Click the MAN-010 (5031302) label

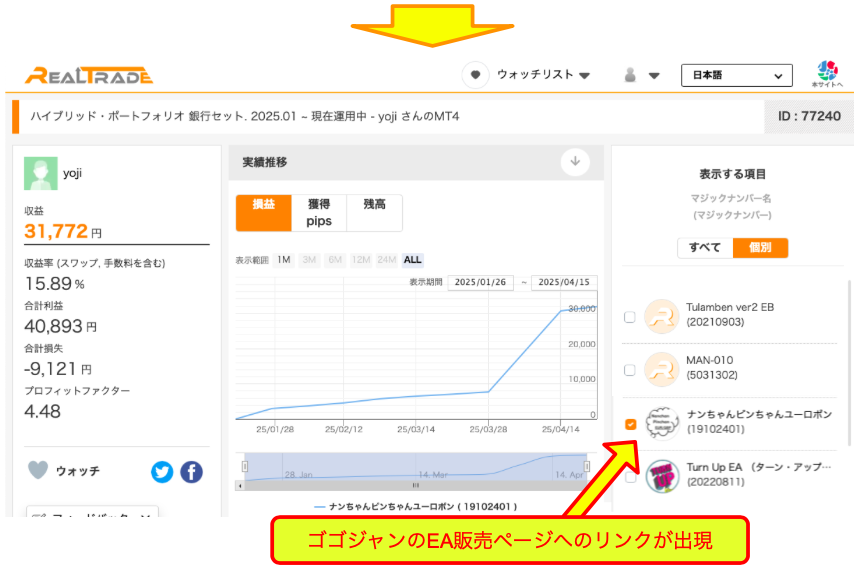click(x=712, y=368)
